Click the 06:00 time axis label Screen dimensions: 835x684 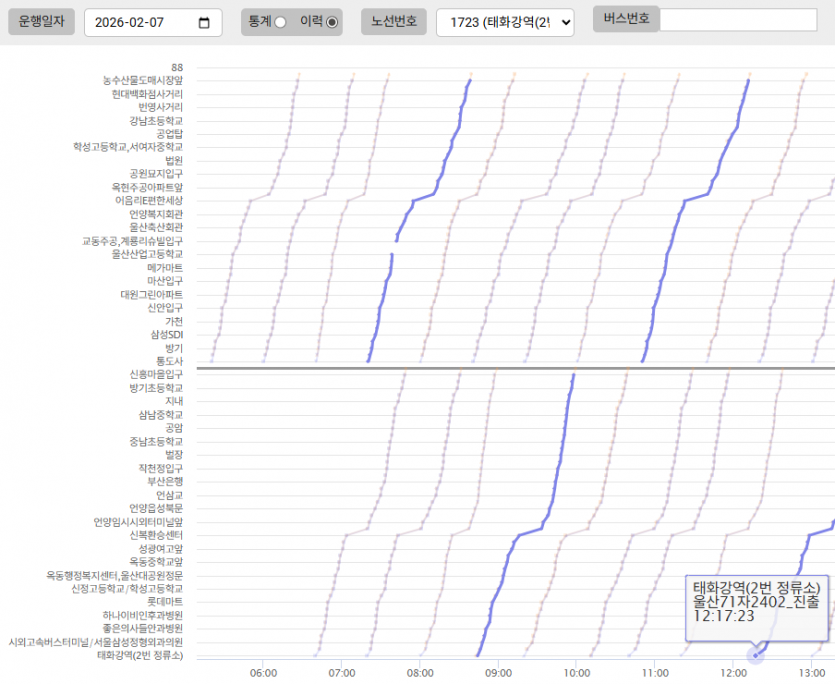coord(262,674)
